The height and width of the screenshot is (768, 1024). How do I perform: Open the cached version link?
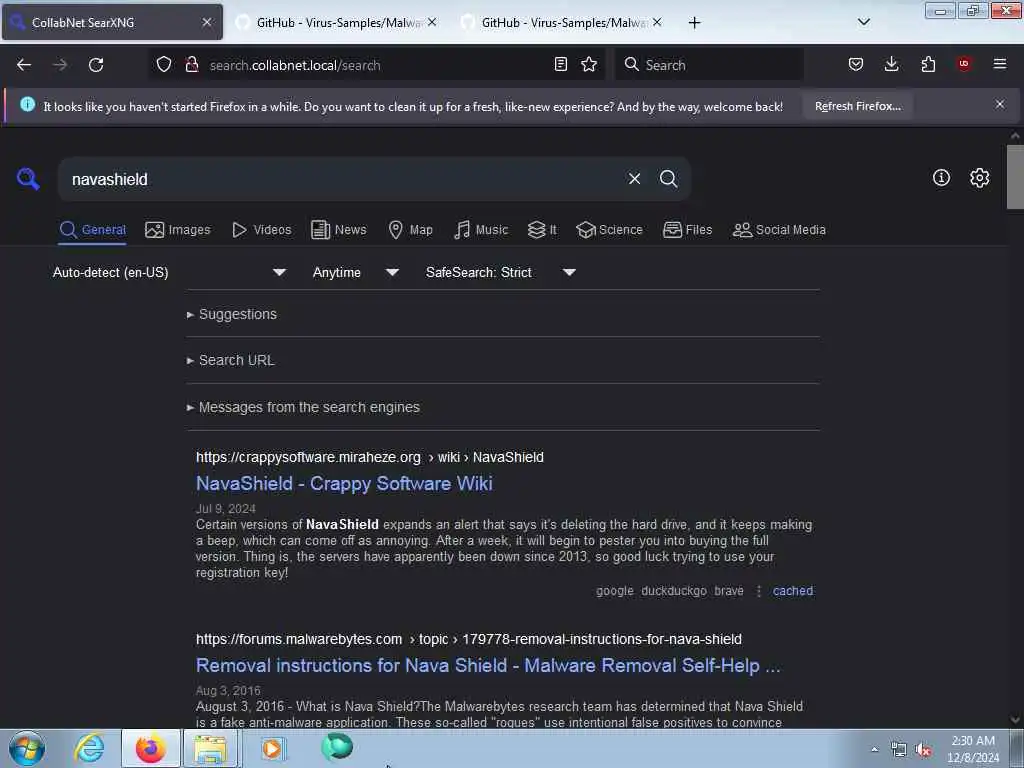[793, 590]
